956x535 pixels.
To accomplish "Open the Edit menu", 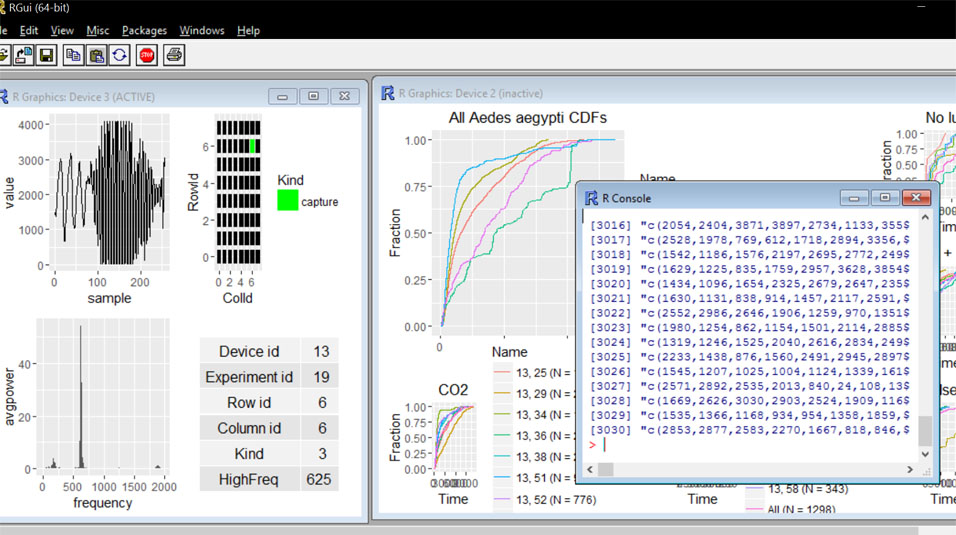I will click(29, 31).
